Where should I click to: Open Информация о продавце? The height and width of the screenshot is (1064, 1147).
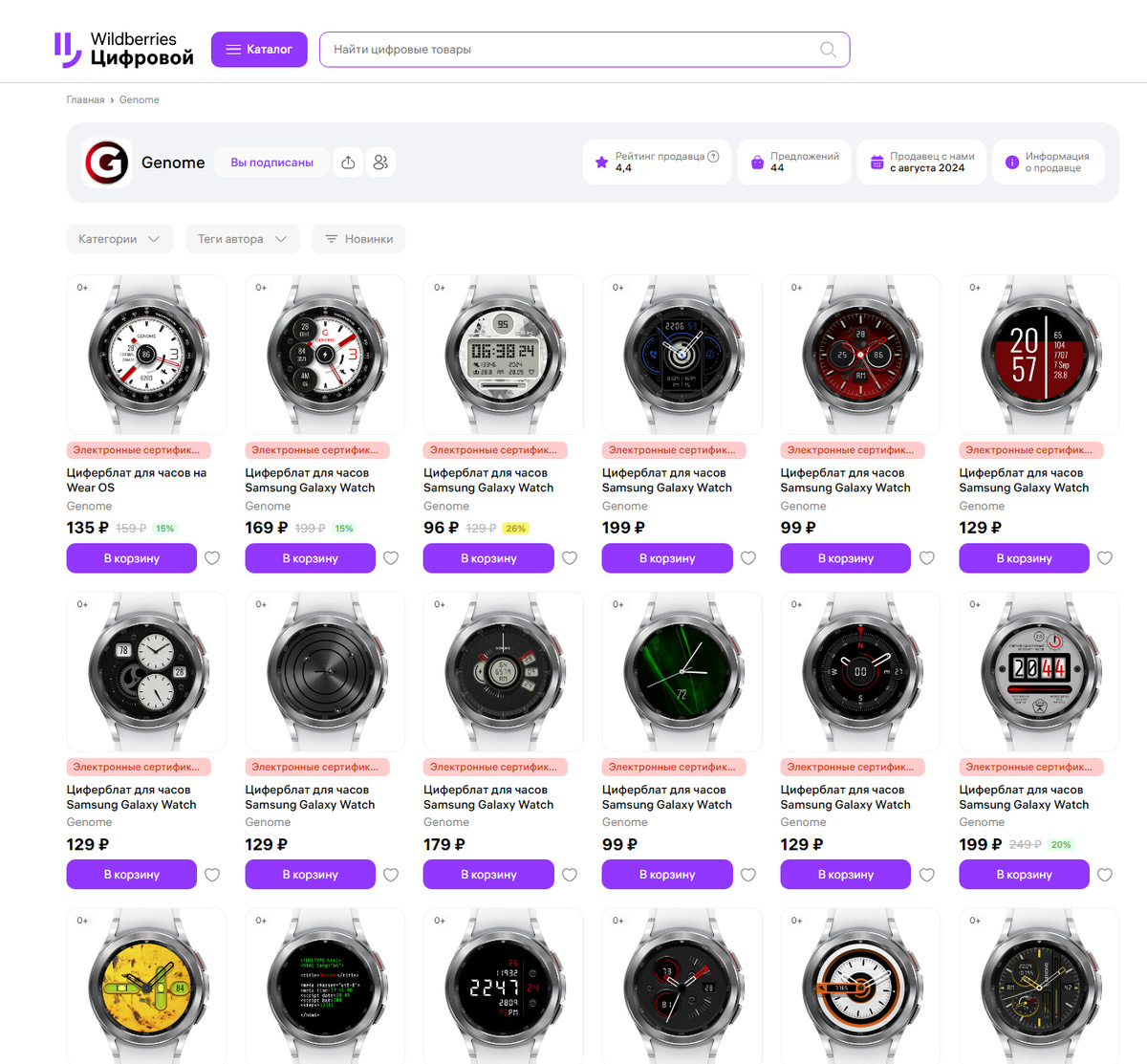point(1048,163)
